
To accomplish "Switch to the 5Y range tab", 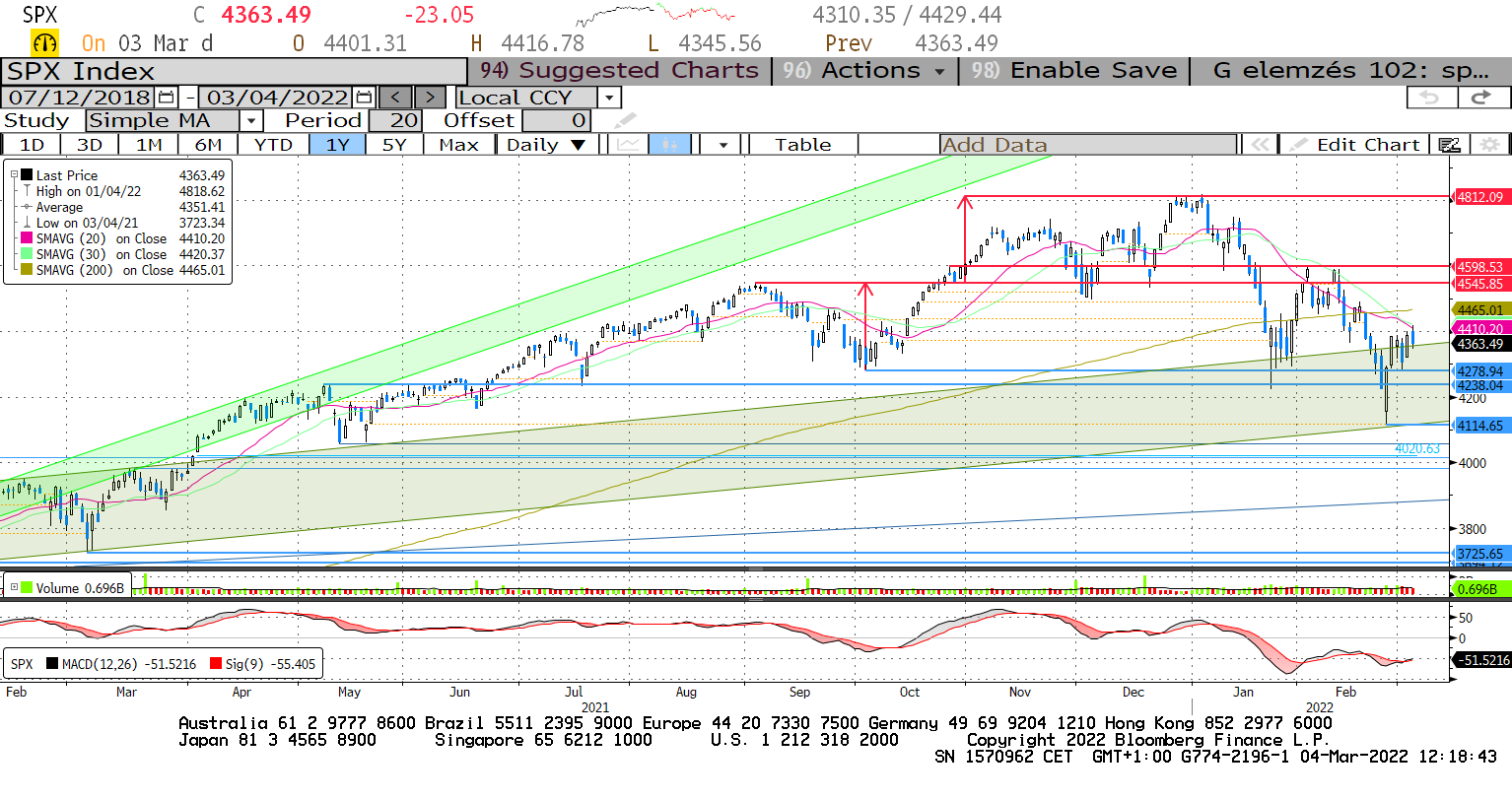I will tap(394, 145).
